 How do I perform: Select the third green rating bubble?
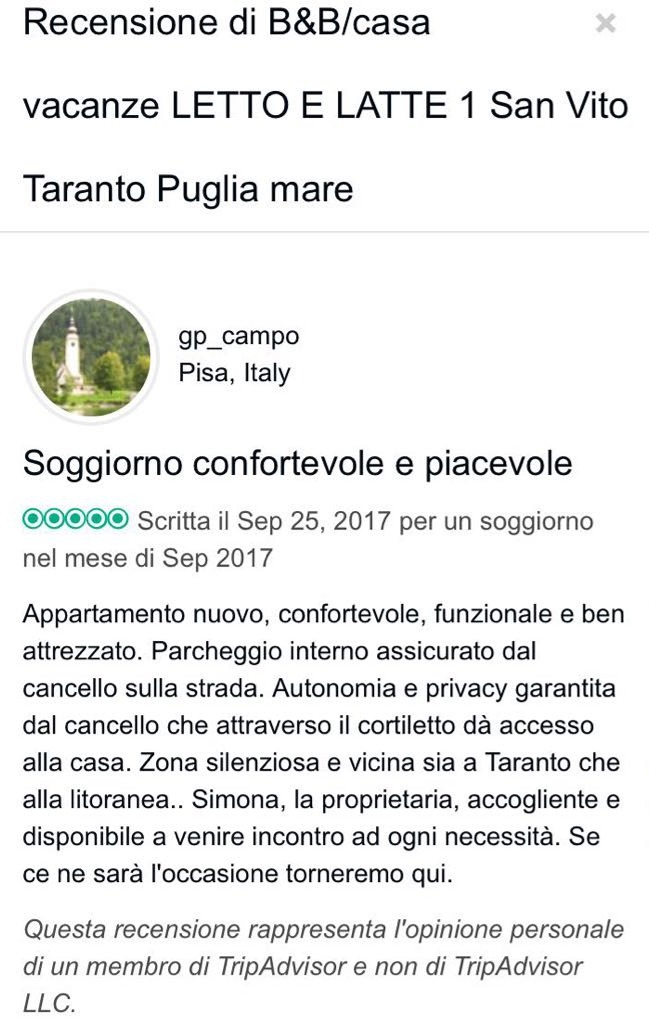[x=76, y=519]
